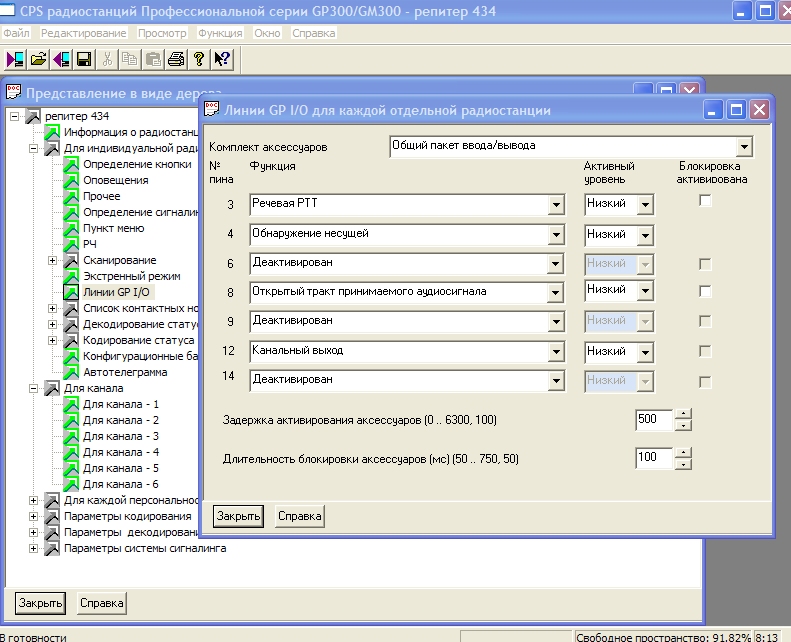Collapse the Для канала tree node
Image resolution: width=791 pixels, height=642 pixels.
33,388
